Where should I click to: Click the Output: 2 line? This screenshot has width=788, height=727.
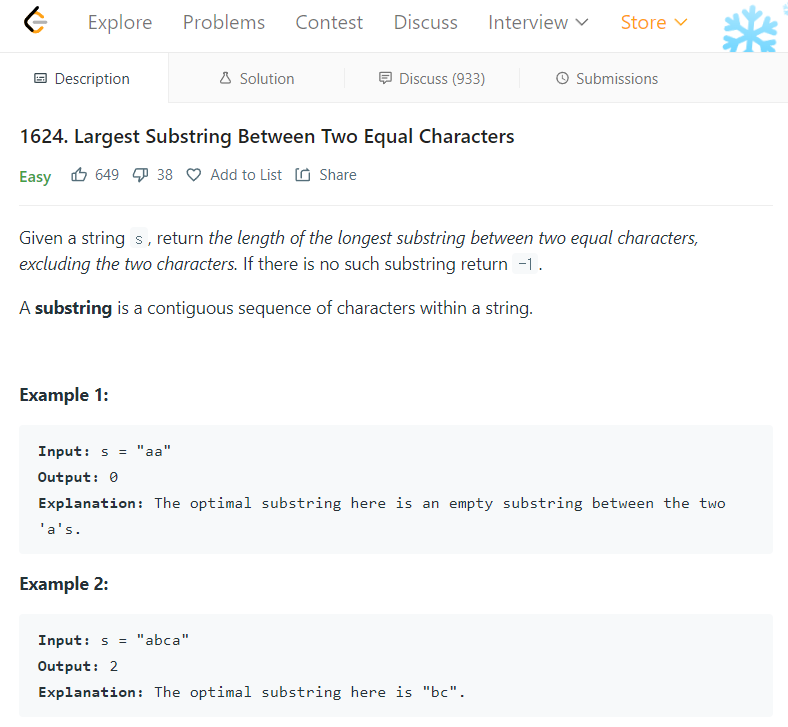tap(78, 666)
